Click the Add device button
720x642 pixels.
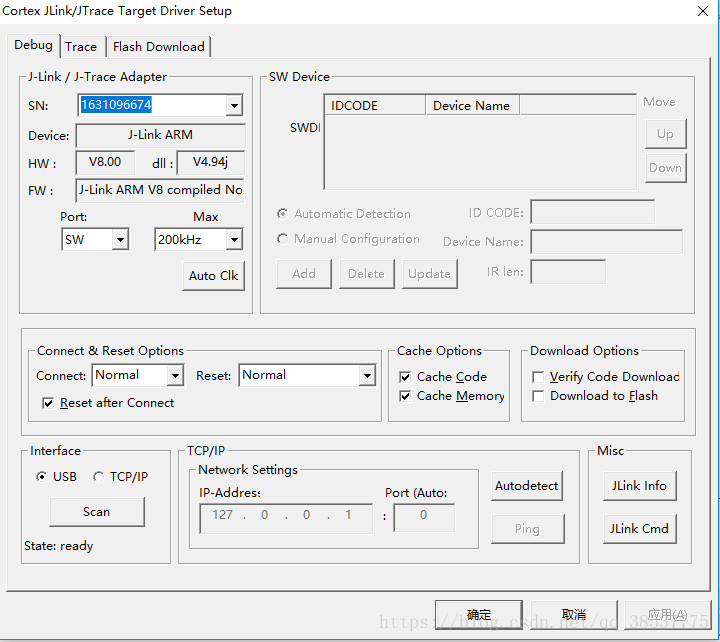(304, 274)
